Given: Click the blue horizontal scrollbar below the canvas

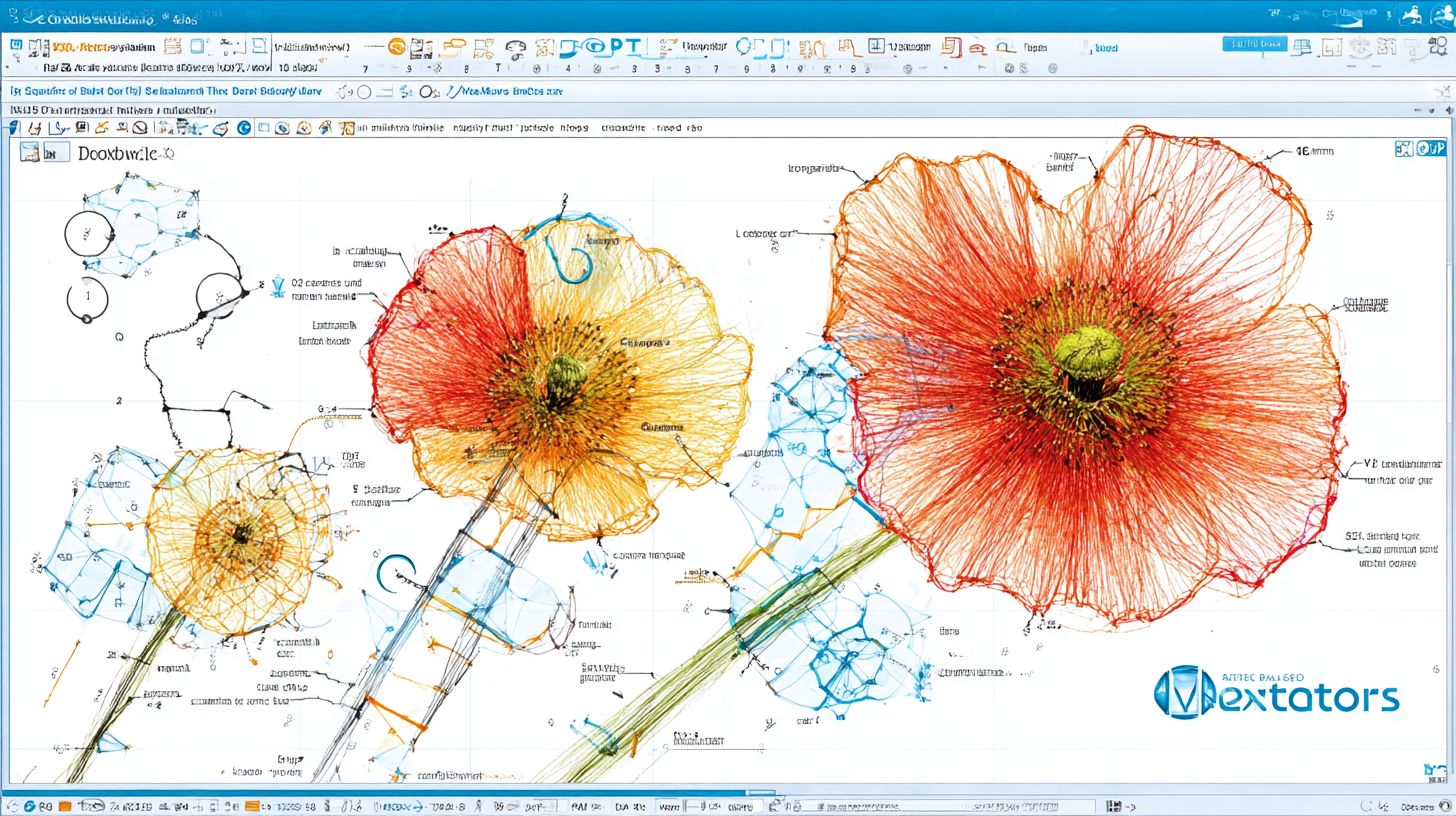Looking at the screenshot, I should (388, 793).
